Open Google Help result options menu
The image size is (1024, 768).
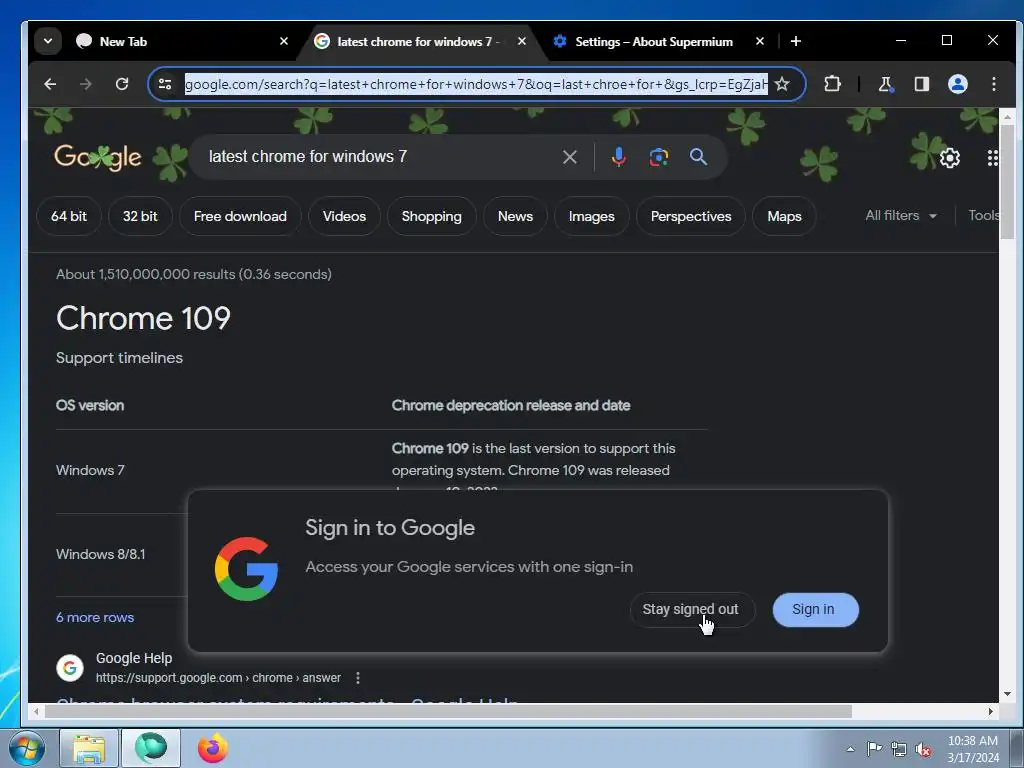click(357, 678)
